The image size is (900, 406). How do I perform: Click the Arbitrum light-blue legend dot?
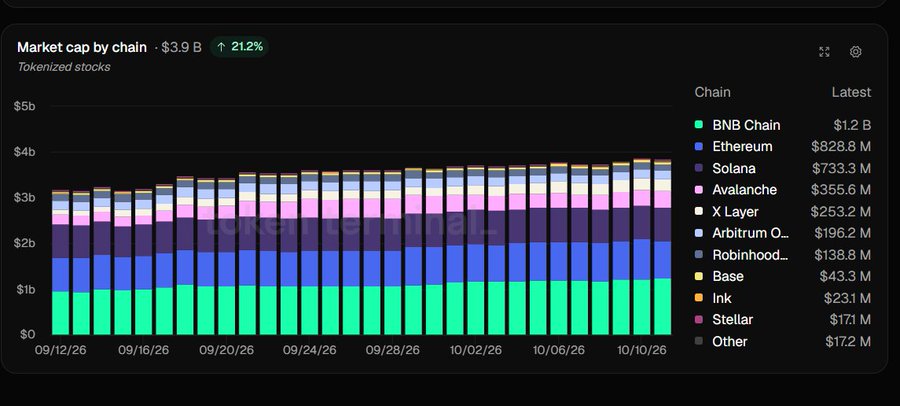(x=699, y=233)
